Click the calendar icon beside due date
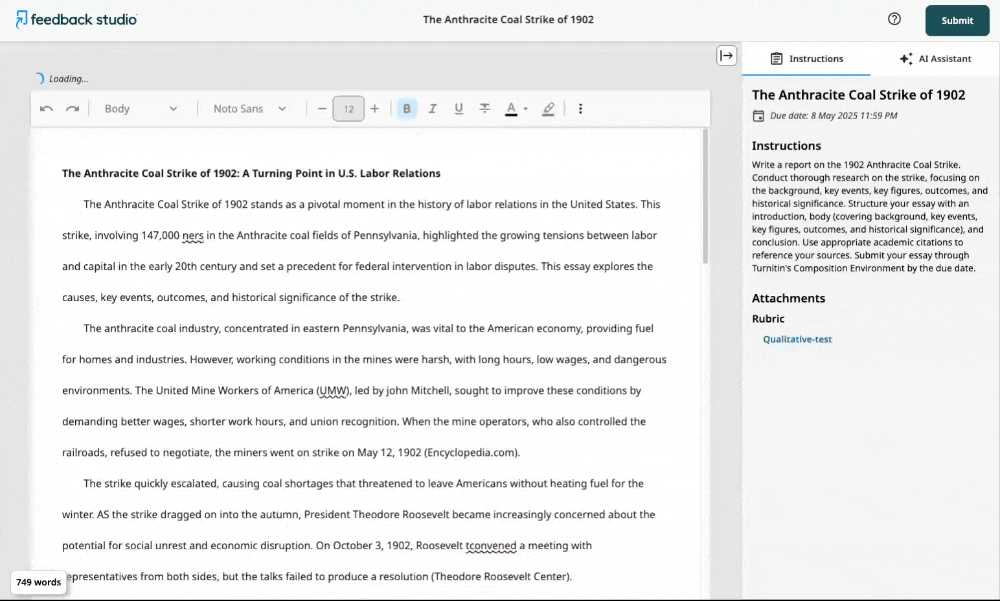Screen dimensions: 1000x601 point(758,115)
